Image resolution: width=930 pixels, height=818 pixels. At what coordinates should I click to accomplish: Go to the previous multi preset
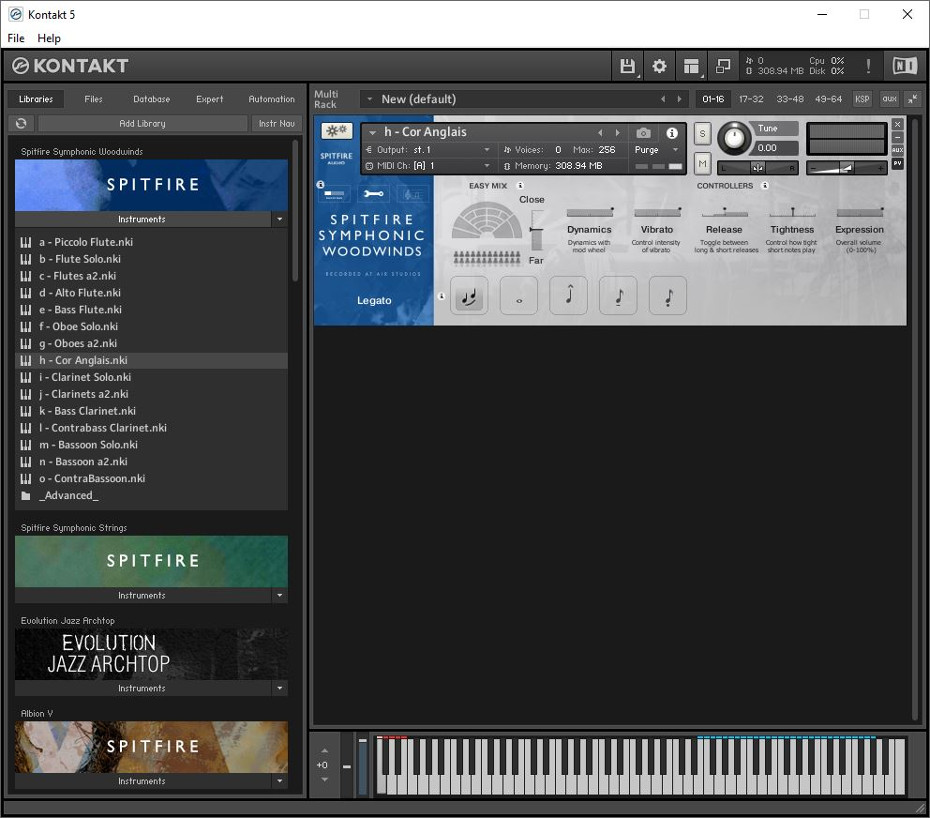pos(663,99)
